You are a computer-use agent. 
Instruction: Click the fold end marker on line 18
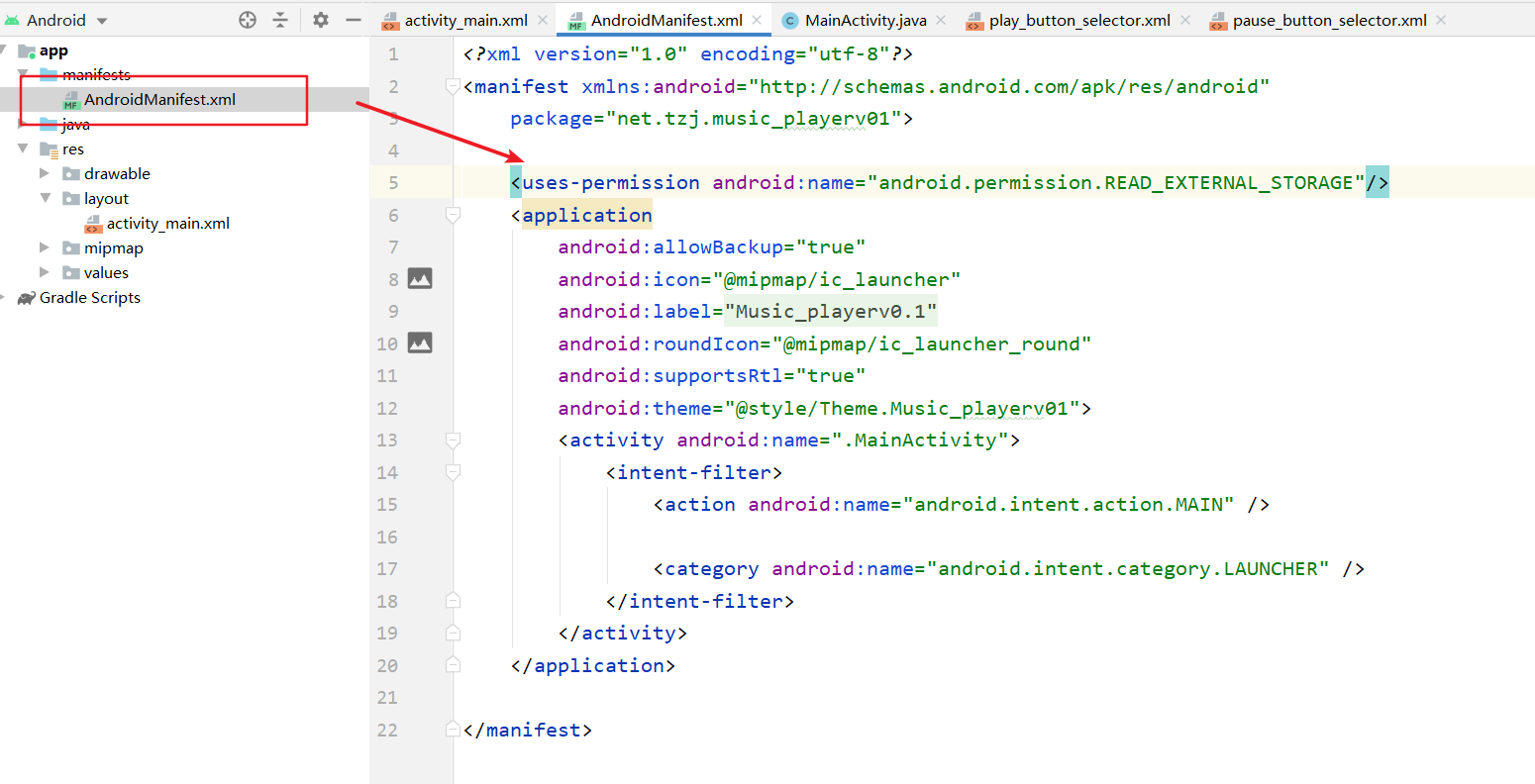(453, 601)
